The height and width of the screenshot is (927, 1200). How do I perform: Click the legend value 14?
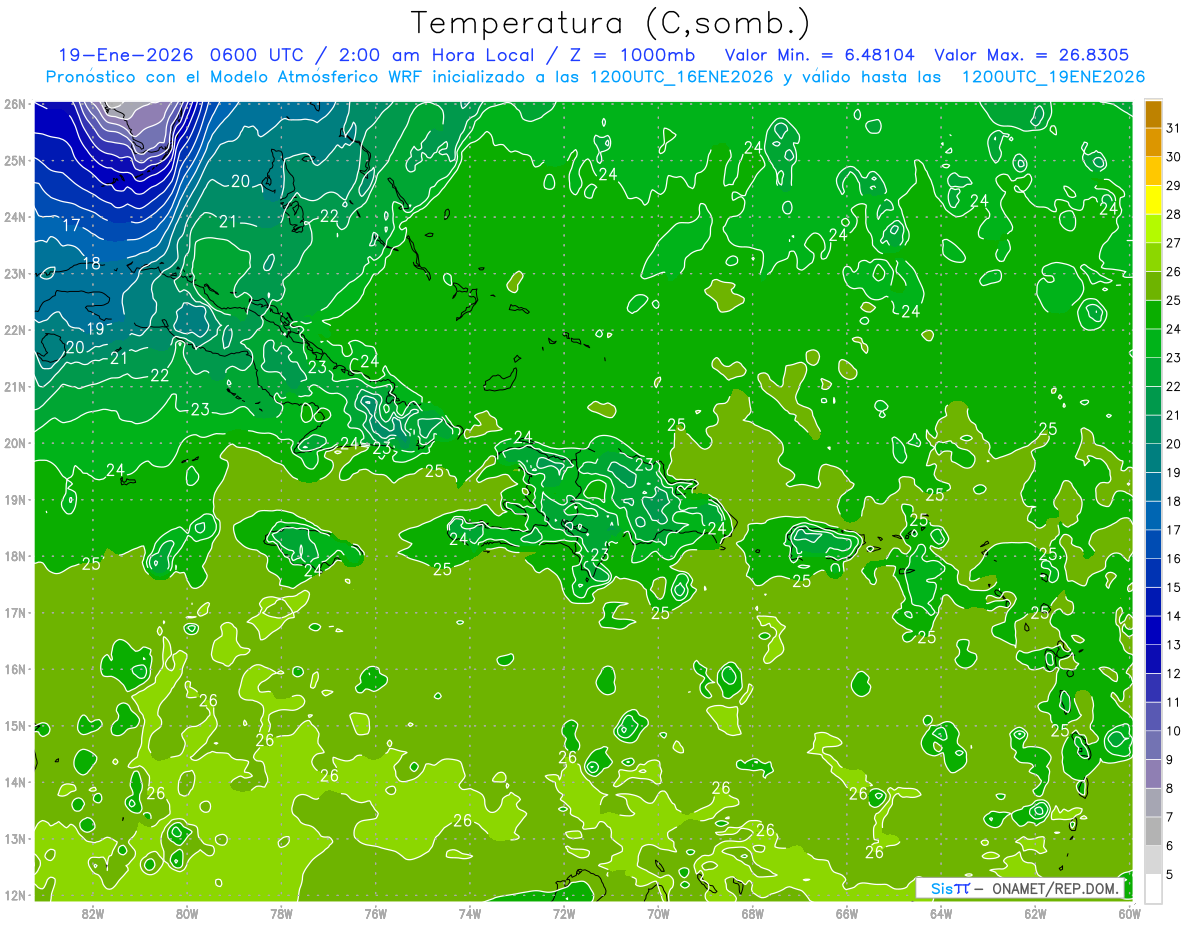click(x=1173, y=616)
